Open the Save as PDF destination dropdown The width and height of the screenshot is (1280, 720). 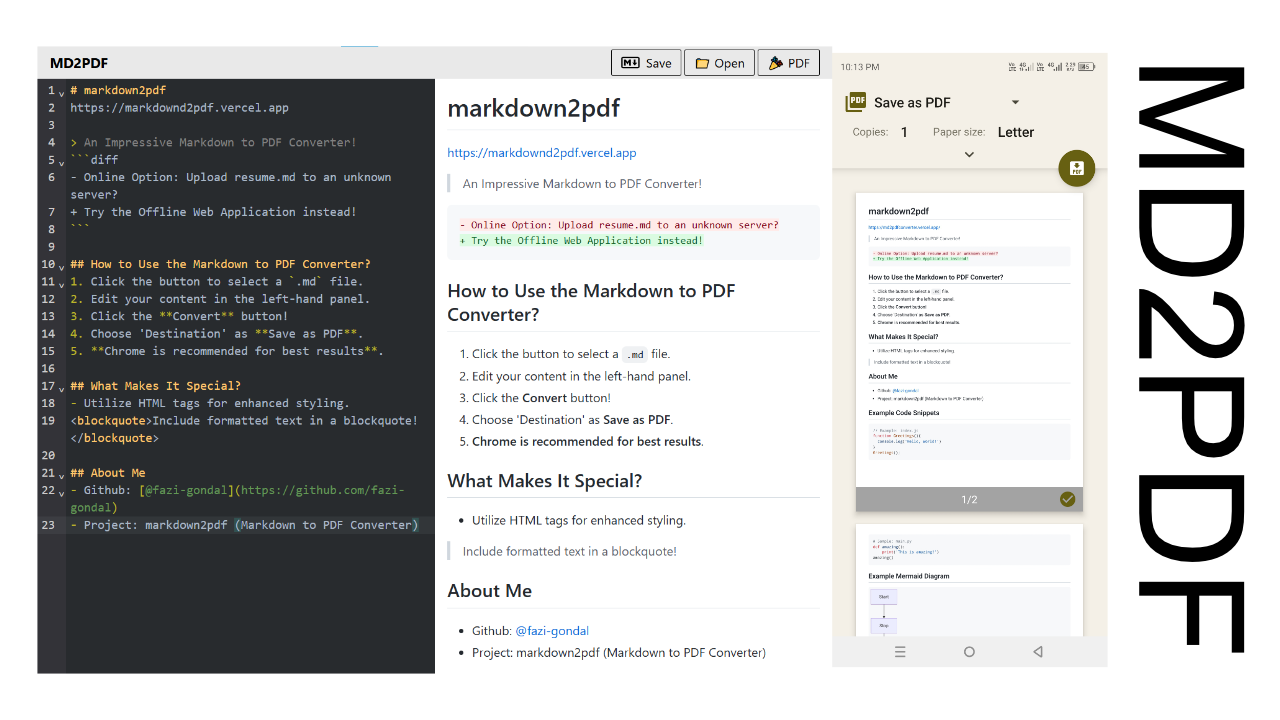pos(1015,102)
